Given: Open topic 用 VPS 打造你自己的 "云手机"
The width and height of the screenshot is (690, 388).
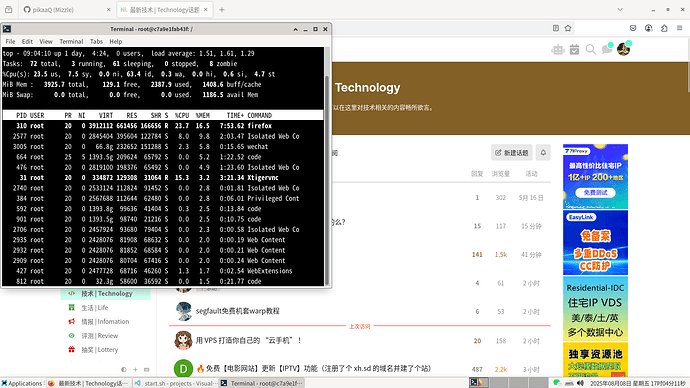Looking at the screenshot, I should click(x=249, y=340).
